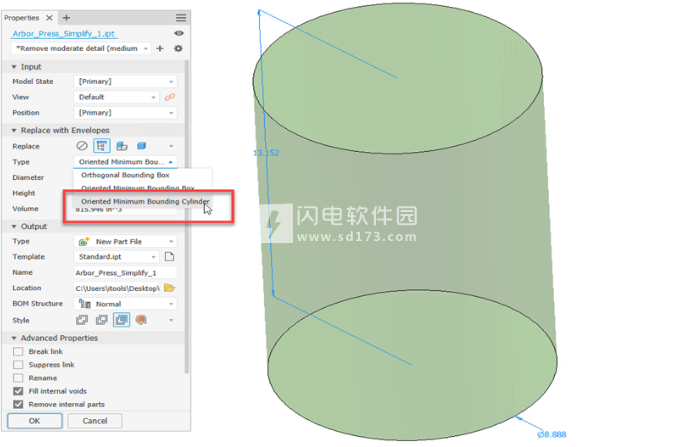The width and height of the screenshot is (686, 447).
Task: Click the Cancel button
Action: [95, 421]
